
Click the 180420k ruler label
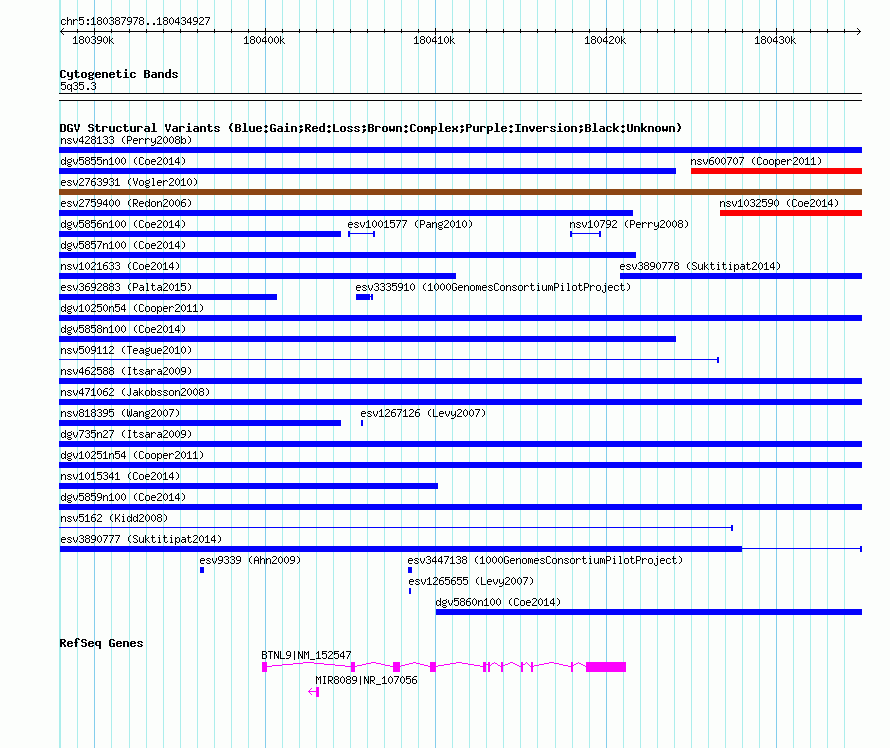[x=605, y=40]
